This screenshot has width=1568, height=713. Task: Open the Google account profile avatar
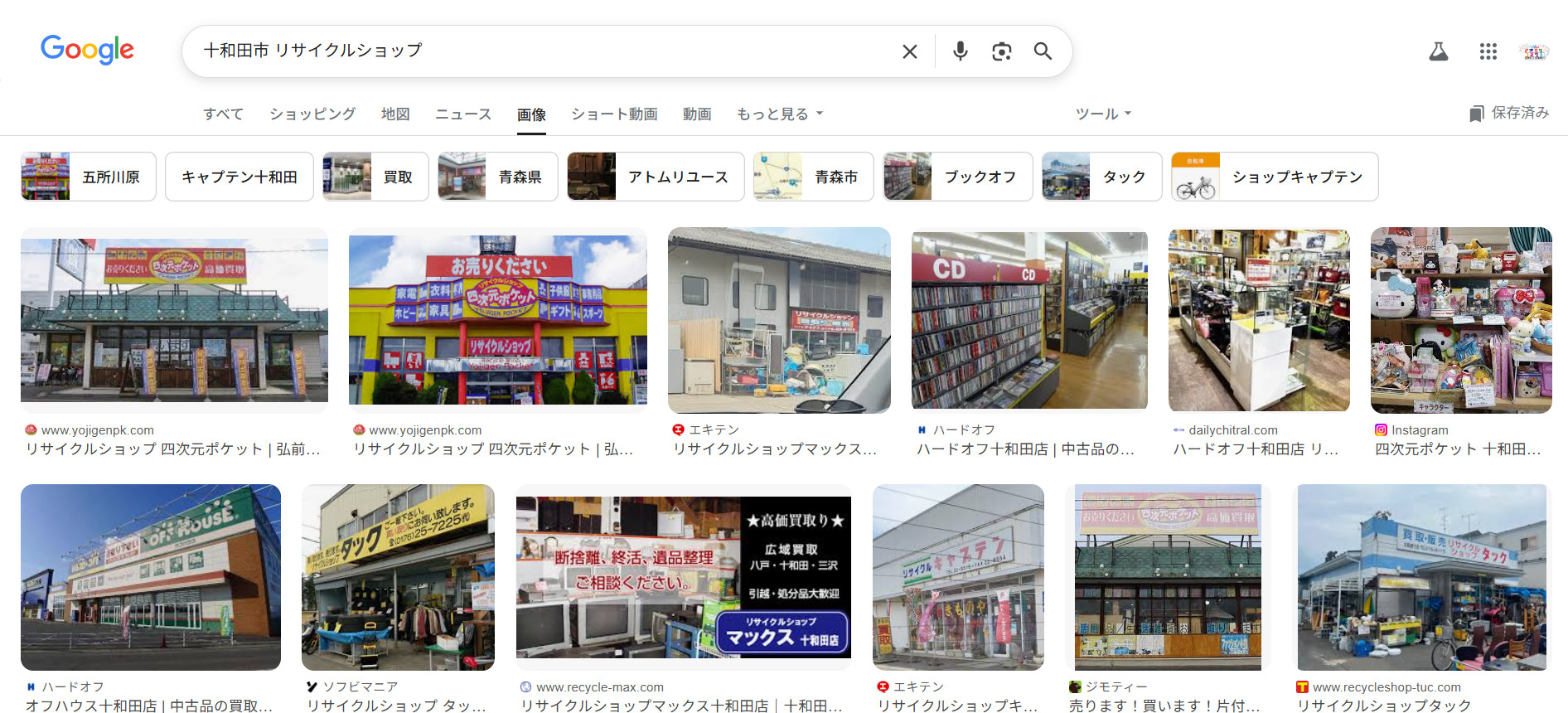click(1534, 51)
